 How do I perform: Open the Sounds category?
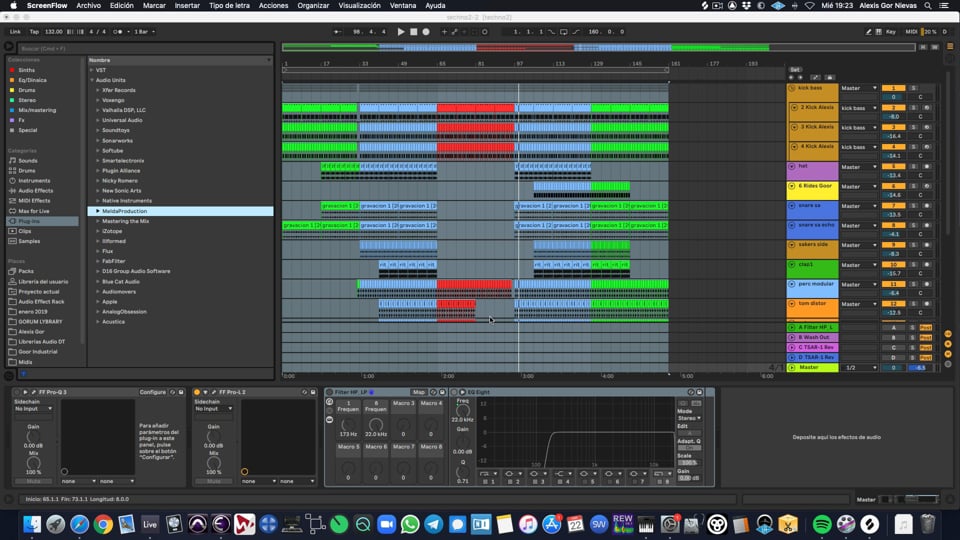tap(28, 160)
